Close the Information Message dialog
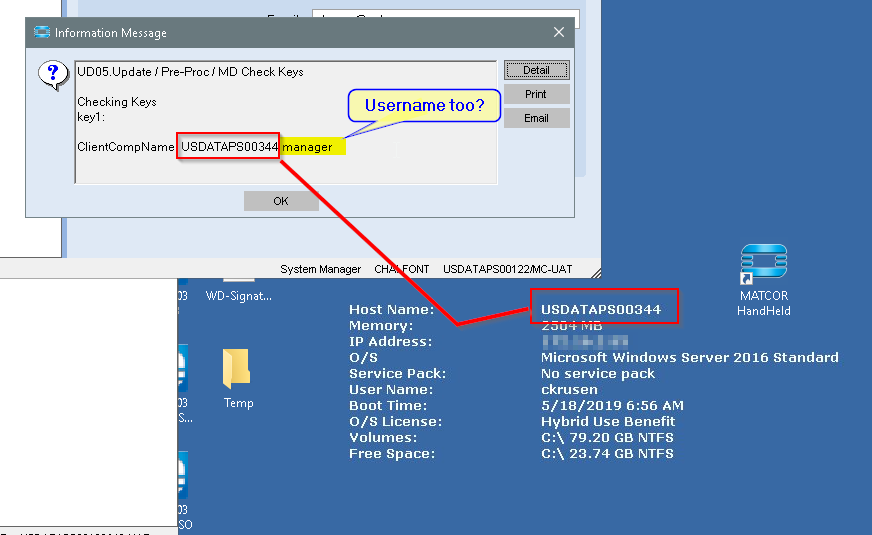This screenshot has height=535, width=872. tap(559, 32)
